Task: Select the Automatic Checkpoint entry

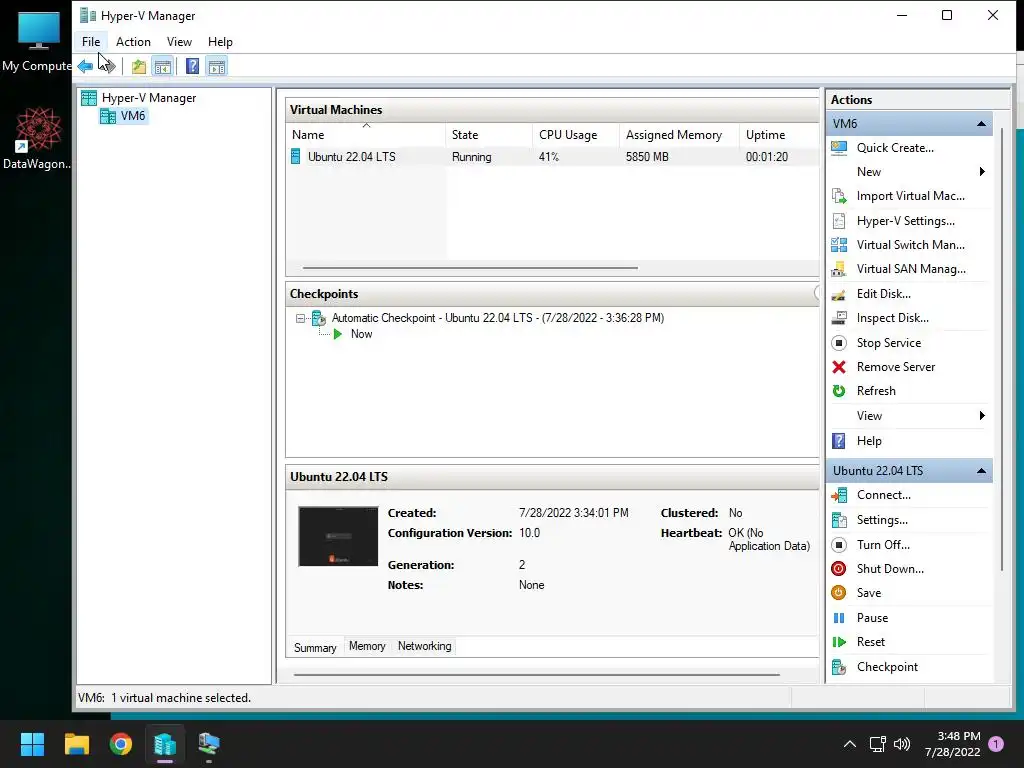Action: 498,318
